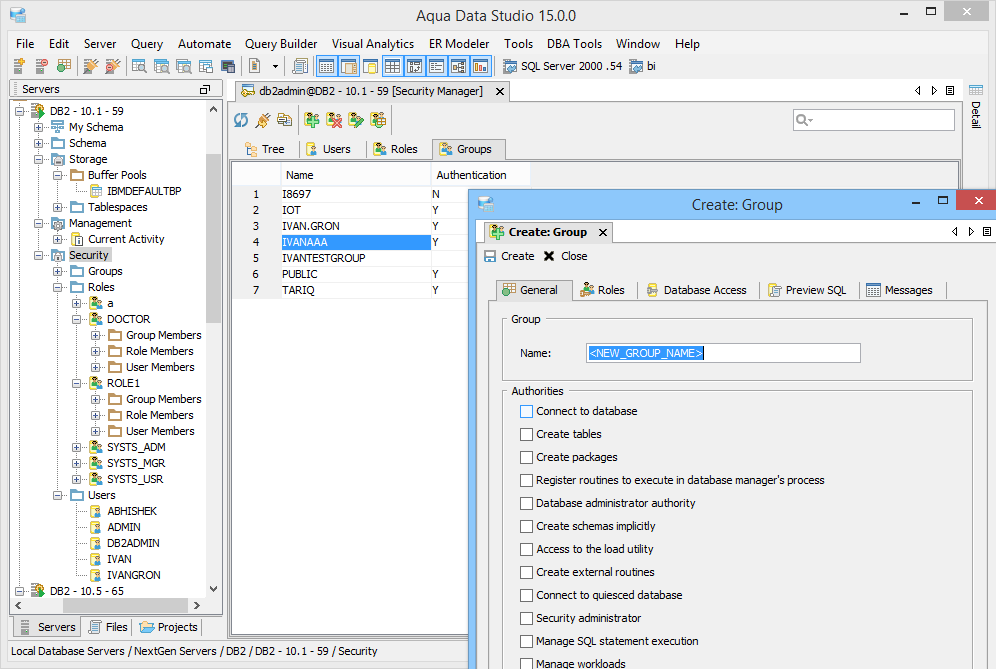The image size is (996, 669).
Task: Click the Register Server icon in main toolbar
Action: pos(19,65)
